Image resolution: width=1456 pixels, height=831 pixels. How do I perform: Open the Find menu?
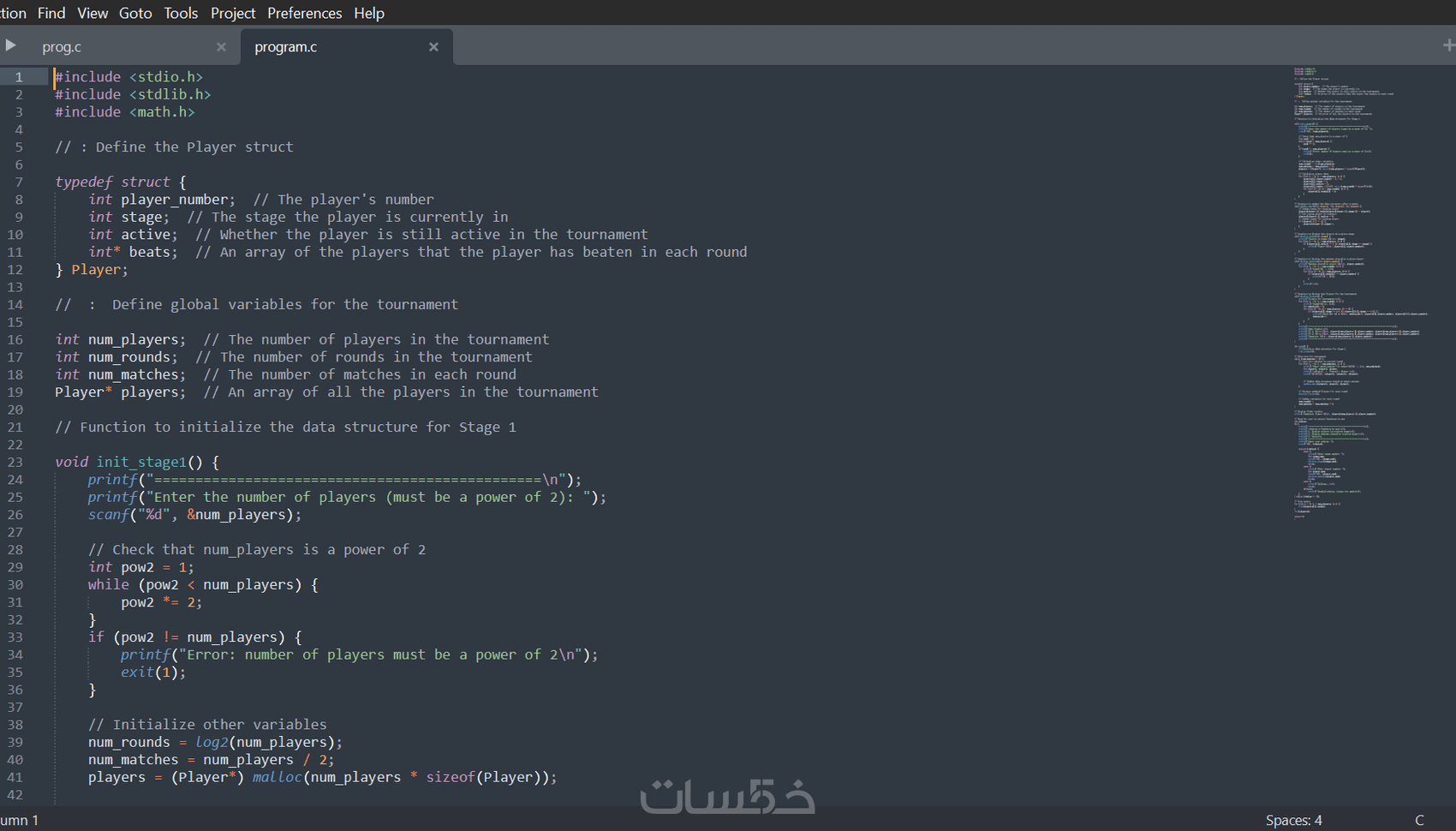(51, 13)
